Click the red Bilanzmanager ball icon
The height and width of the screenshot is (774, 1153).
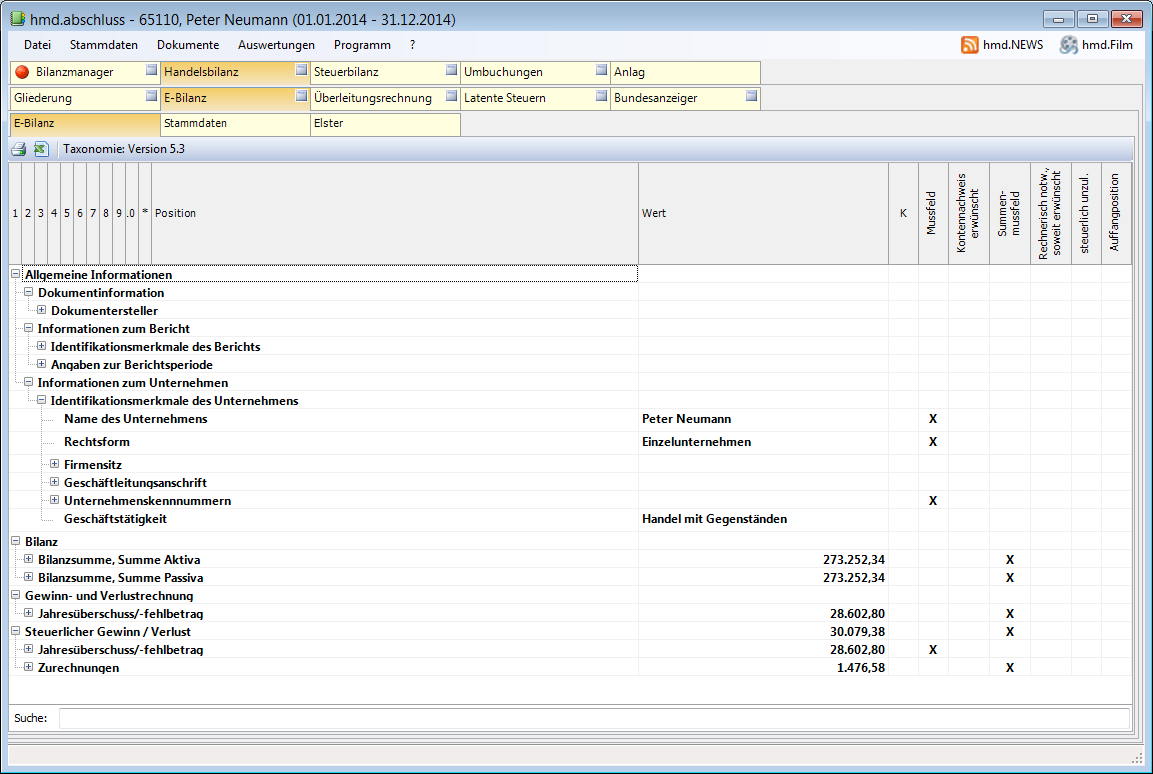[x=22, y=72]
